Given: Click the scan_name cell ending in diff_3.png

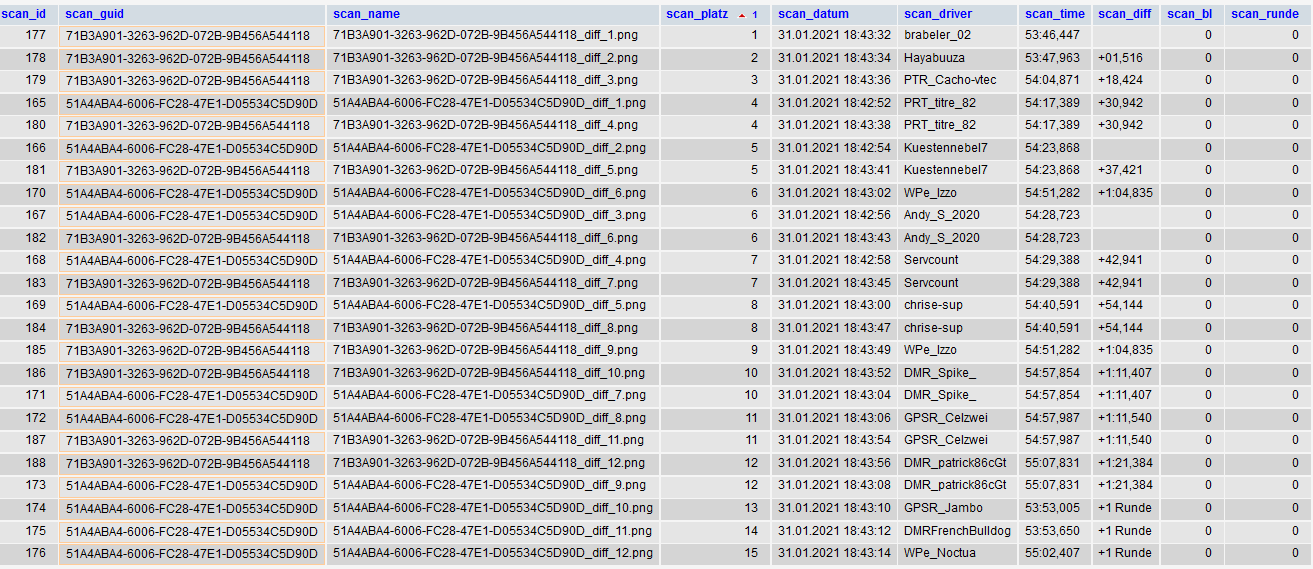Looking at the screenshot, I should click(x=485, y=80).
